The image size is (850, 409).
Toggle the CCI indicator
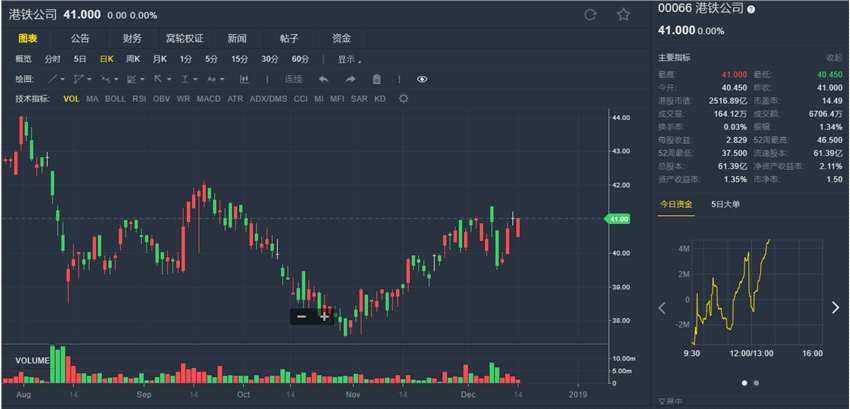(301, 99)
